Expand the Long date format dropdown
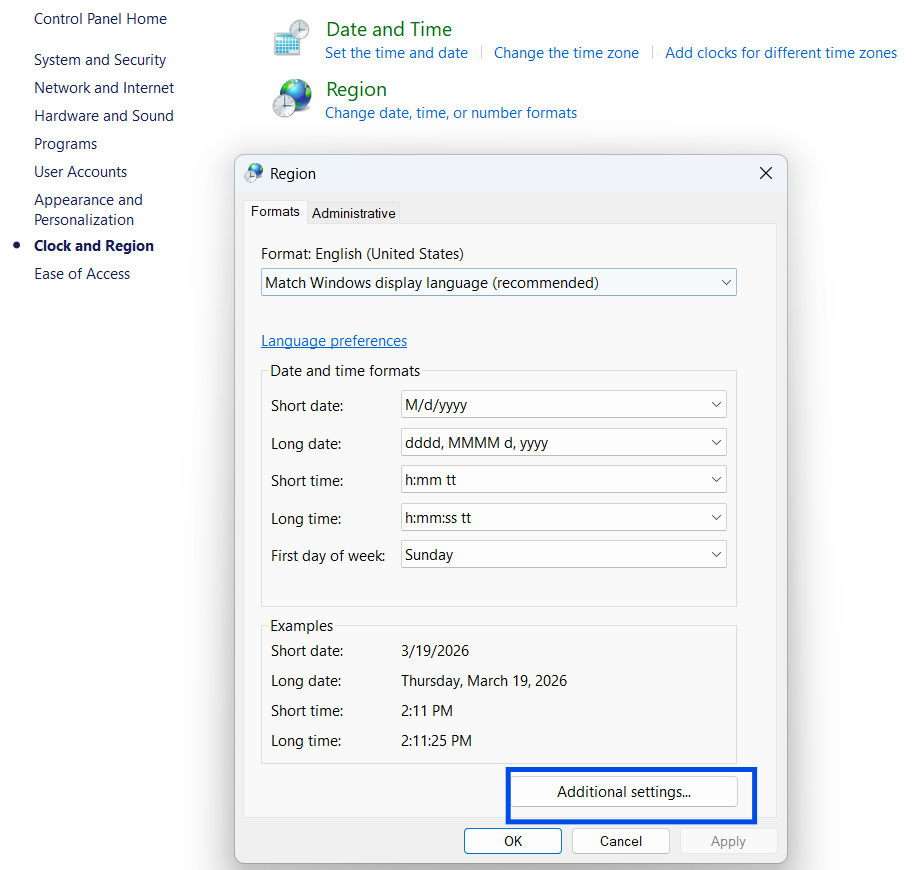 563,443
